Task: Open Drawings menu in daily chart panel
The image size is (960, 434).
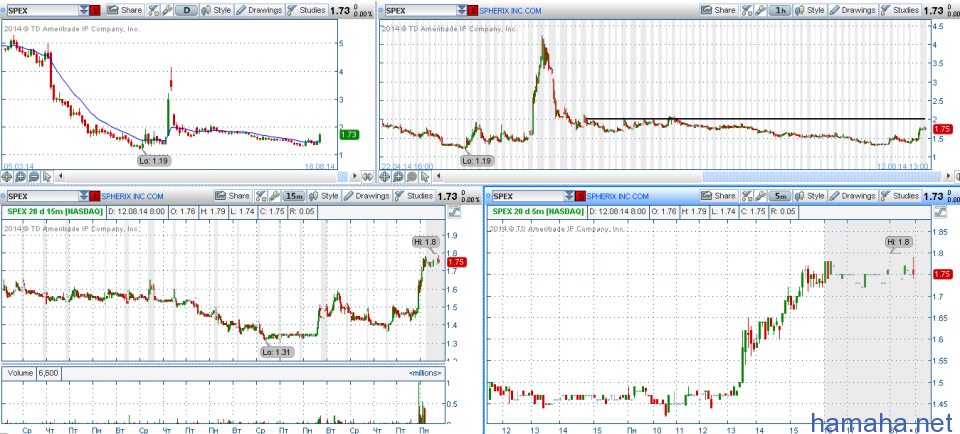Action: (259, 10)
